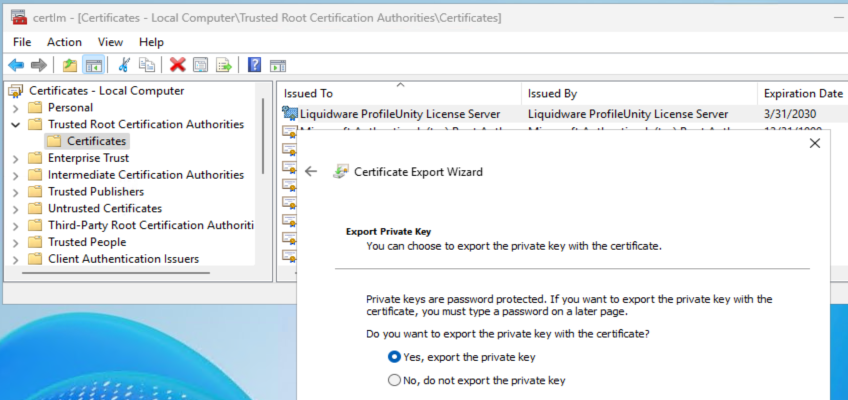Expand the Untrusted Certificates node

click(x=16, y=209)
